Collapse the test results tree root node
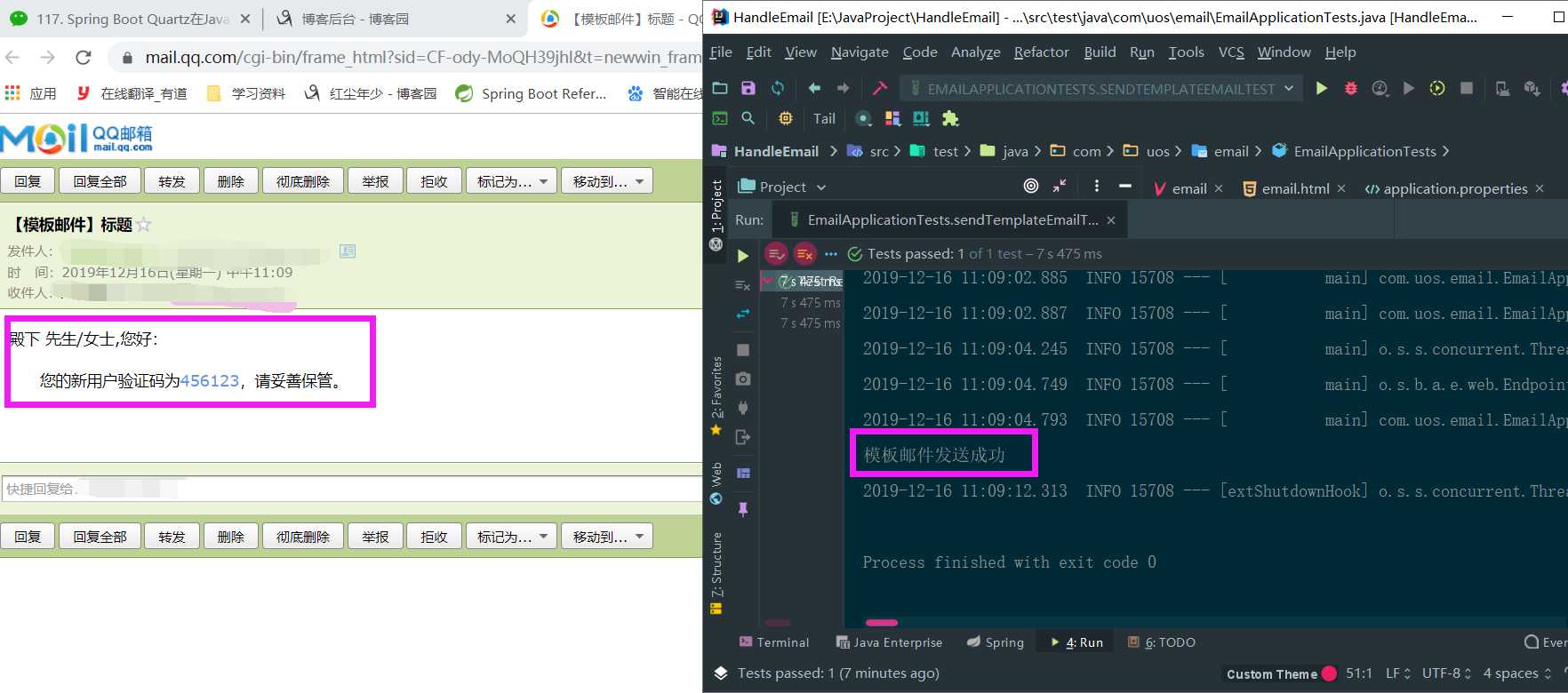 [x=767, y=281]
